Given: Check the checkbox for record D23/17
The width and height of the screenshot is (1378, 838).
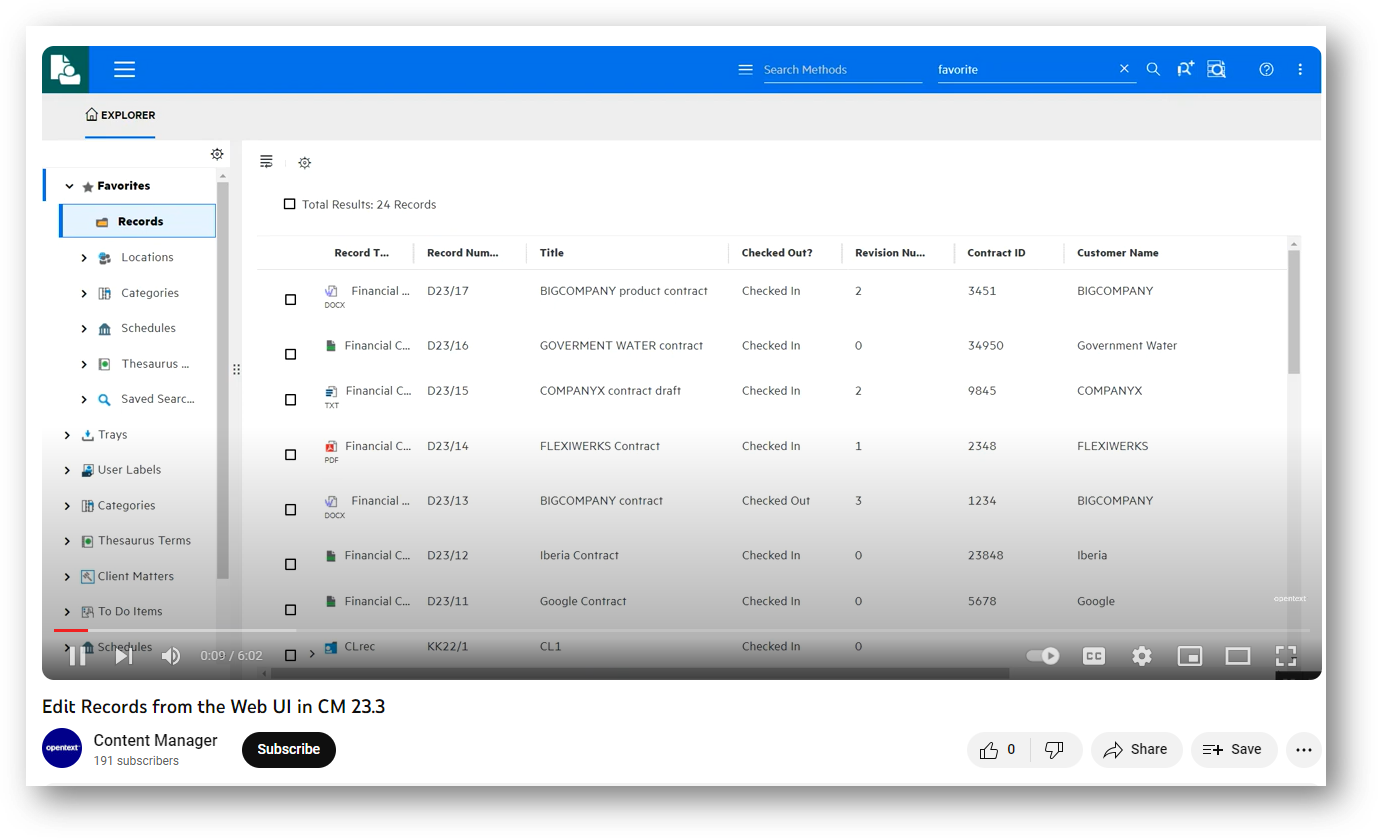Looking at the screenshot, I should (x=290, y=299).
